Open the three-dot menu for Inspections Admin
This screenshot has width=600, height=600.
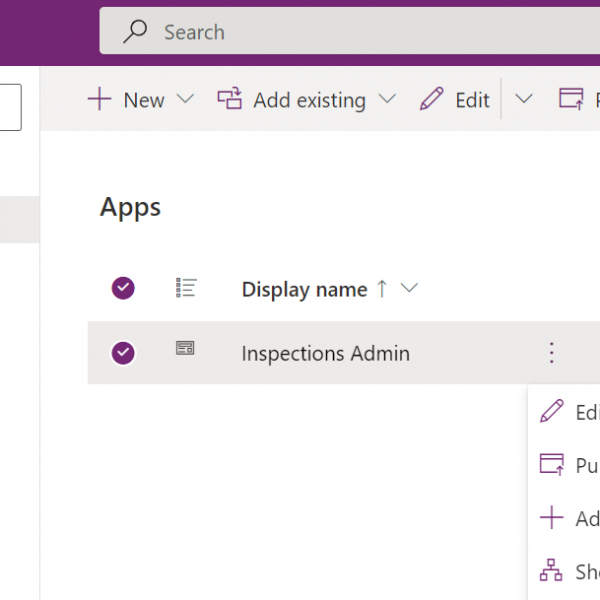click(x=551, y=352)
